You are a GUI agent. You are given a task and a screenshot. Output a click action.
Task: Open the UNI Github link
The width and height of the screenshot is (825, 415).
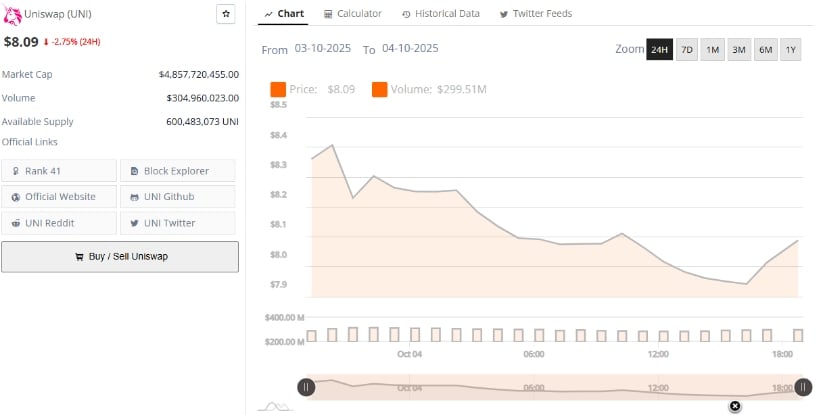[x=178, y=197]
